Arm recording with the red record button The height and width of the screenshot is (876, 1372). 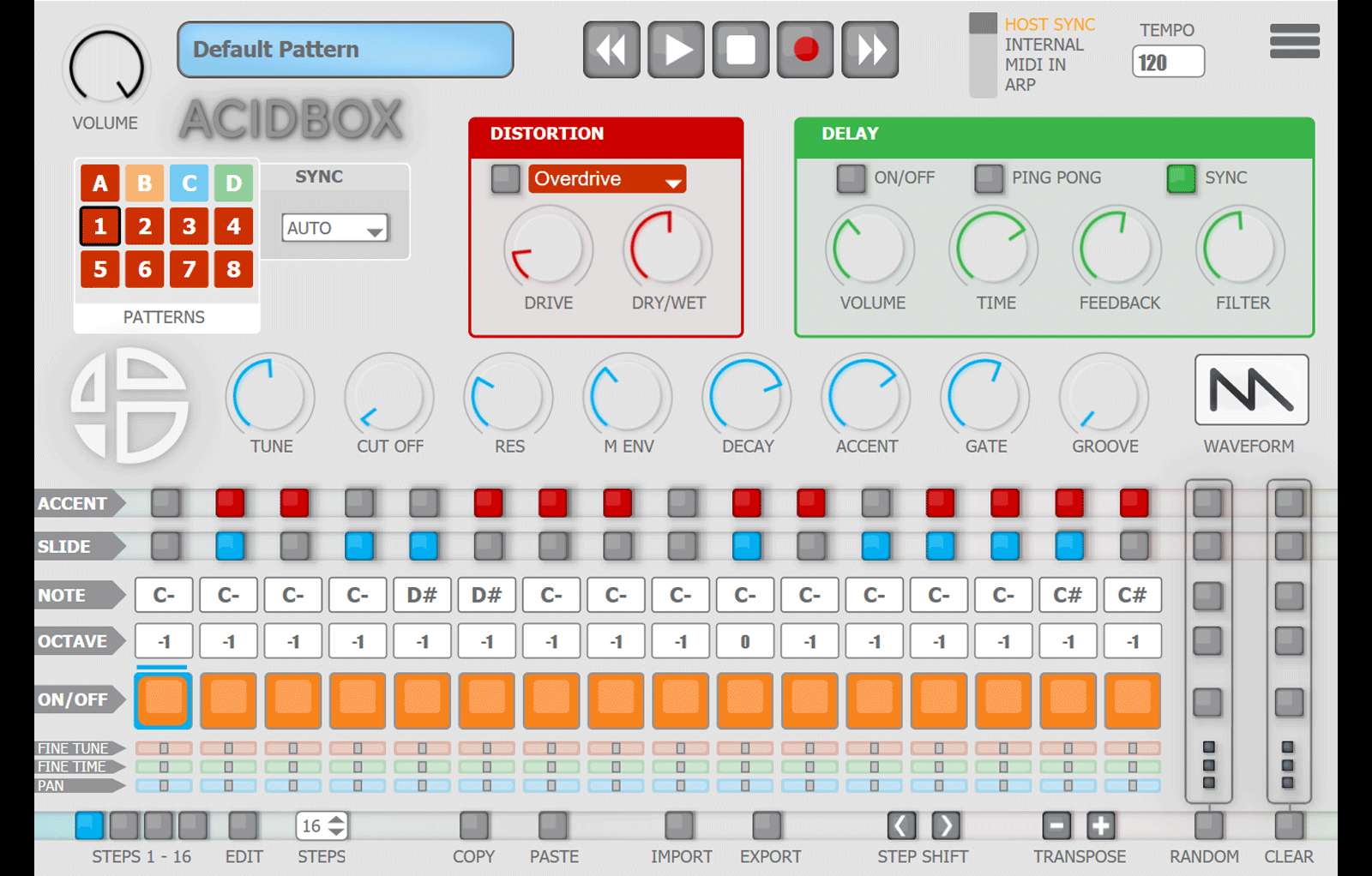(x=805, y=50)
